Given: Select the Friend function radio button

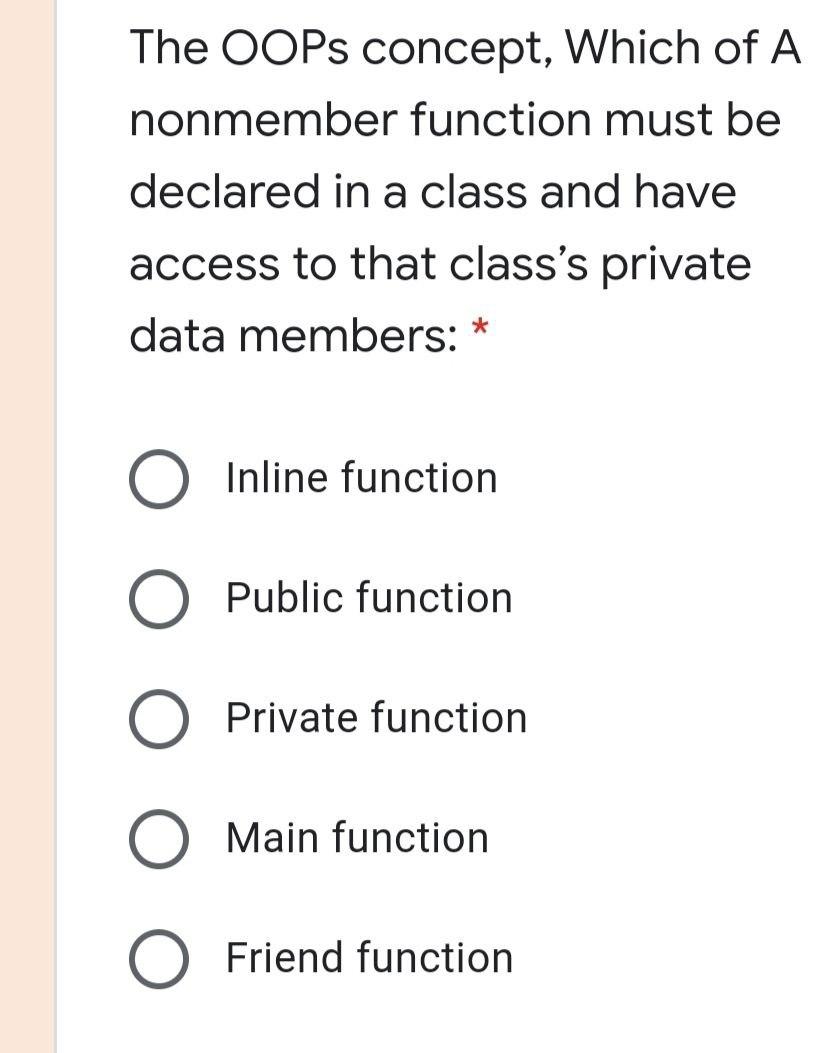Looking at the screenshot, I should [159, 959].
